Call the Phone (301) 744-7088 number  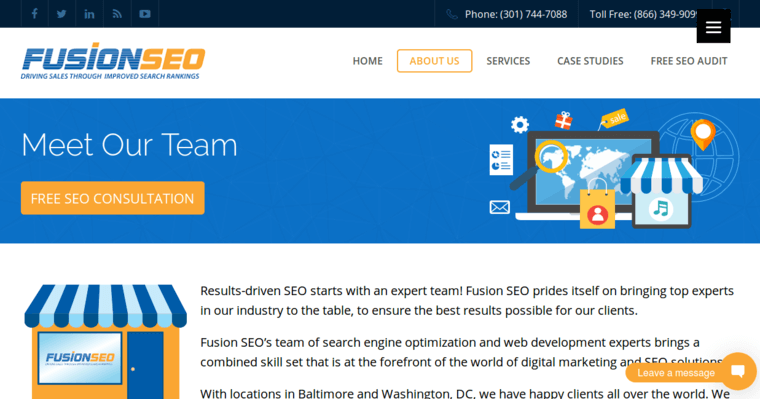[x=516, y=15]
